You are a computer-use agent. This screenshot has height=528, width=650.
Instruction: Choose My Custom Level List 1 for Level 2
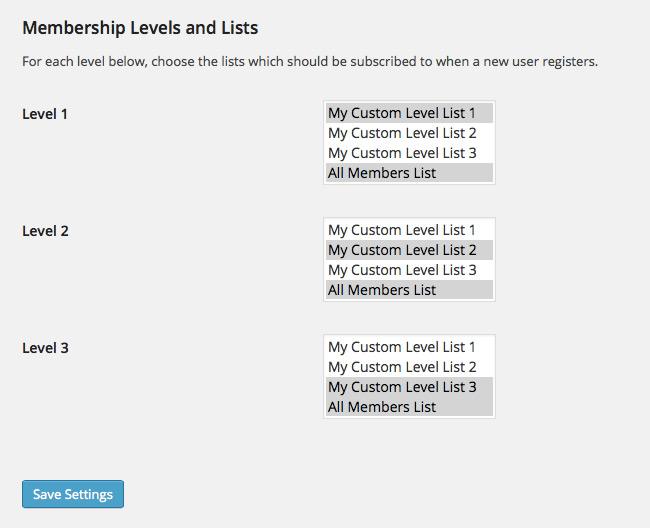[409, 230]
